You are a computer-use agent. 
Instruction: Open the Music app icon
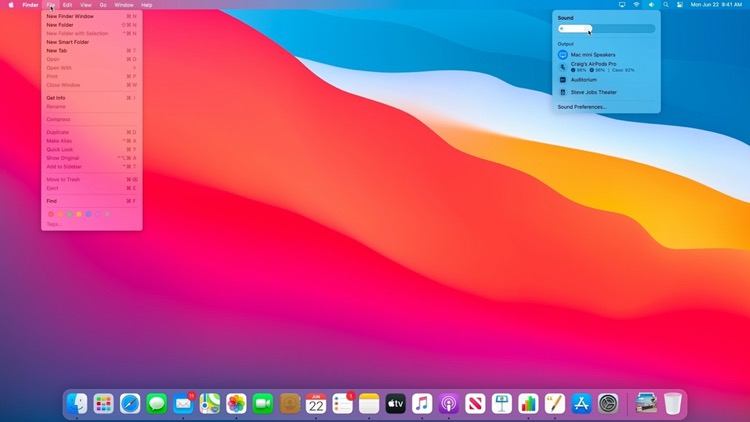pyautogui.click(x=422, y=404)
